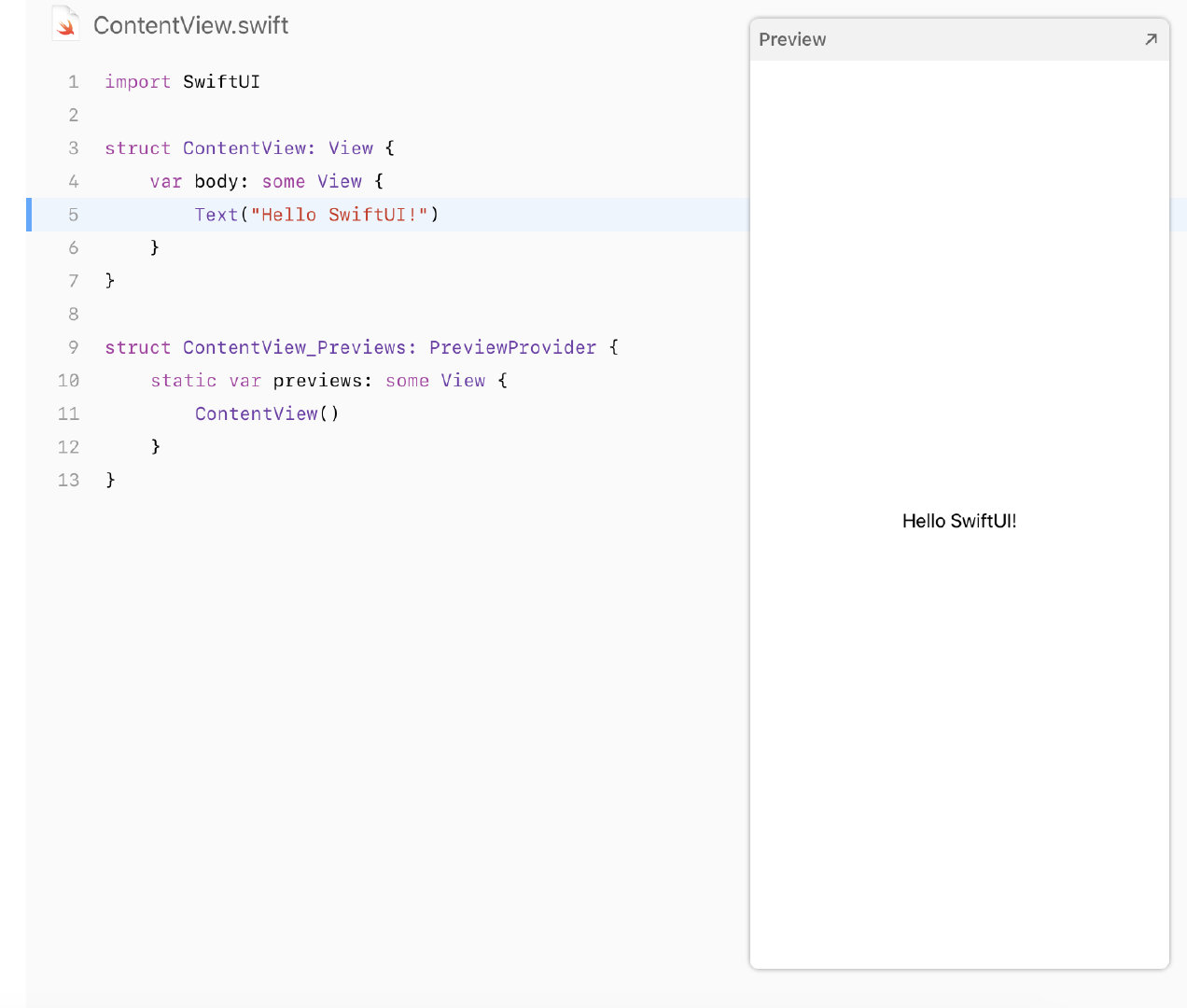This screenshot has width=1187, height=1008.
Task: Expand the Preview panel with arrow icon
Action: tap(1151, 39)
